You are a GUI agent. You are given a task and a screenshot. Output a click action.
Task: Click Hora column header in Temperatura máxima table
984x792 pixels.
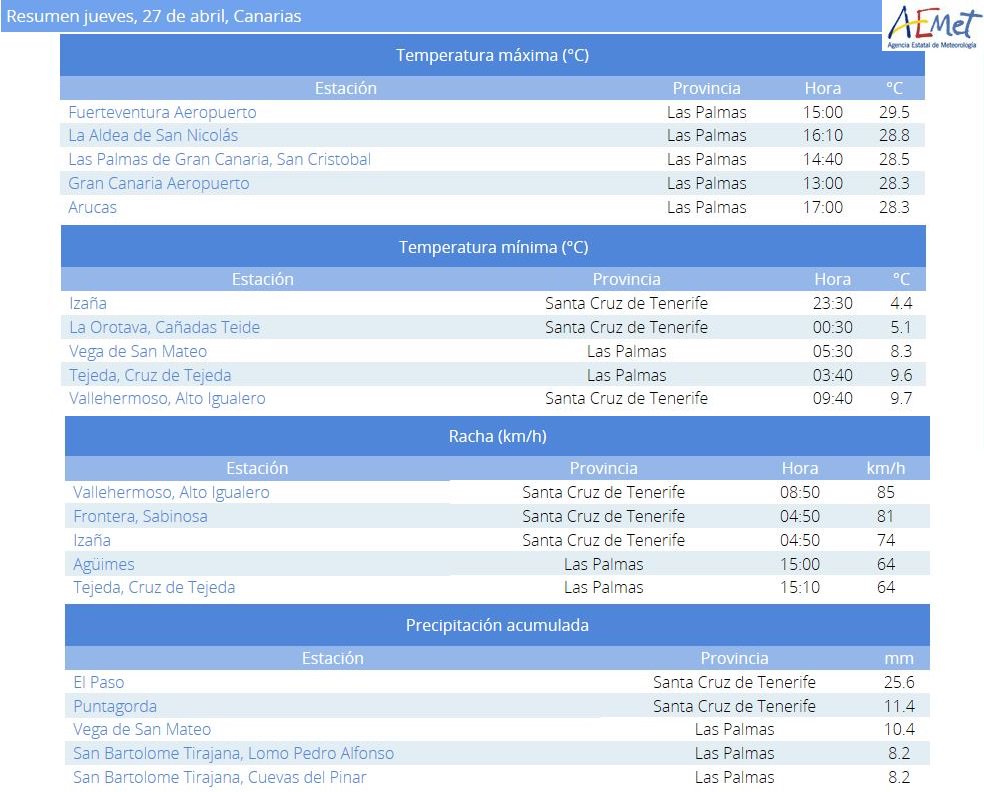point(823,88)
